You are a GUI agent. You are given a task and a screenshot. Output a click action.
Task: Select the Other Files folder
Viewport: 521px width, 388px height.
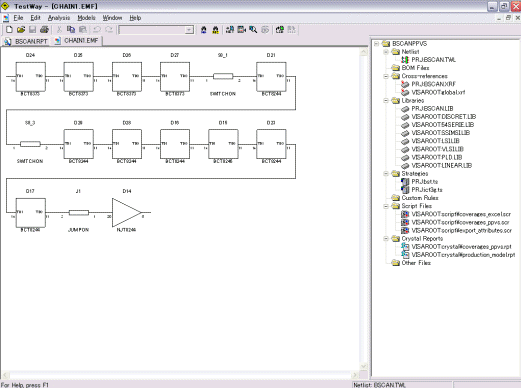pos(416,263)
